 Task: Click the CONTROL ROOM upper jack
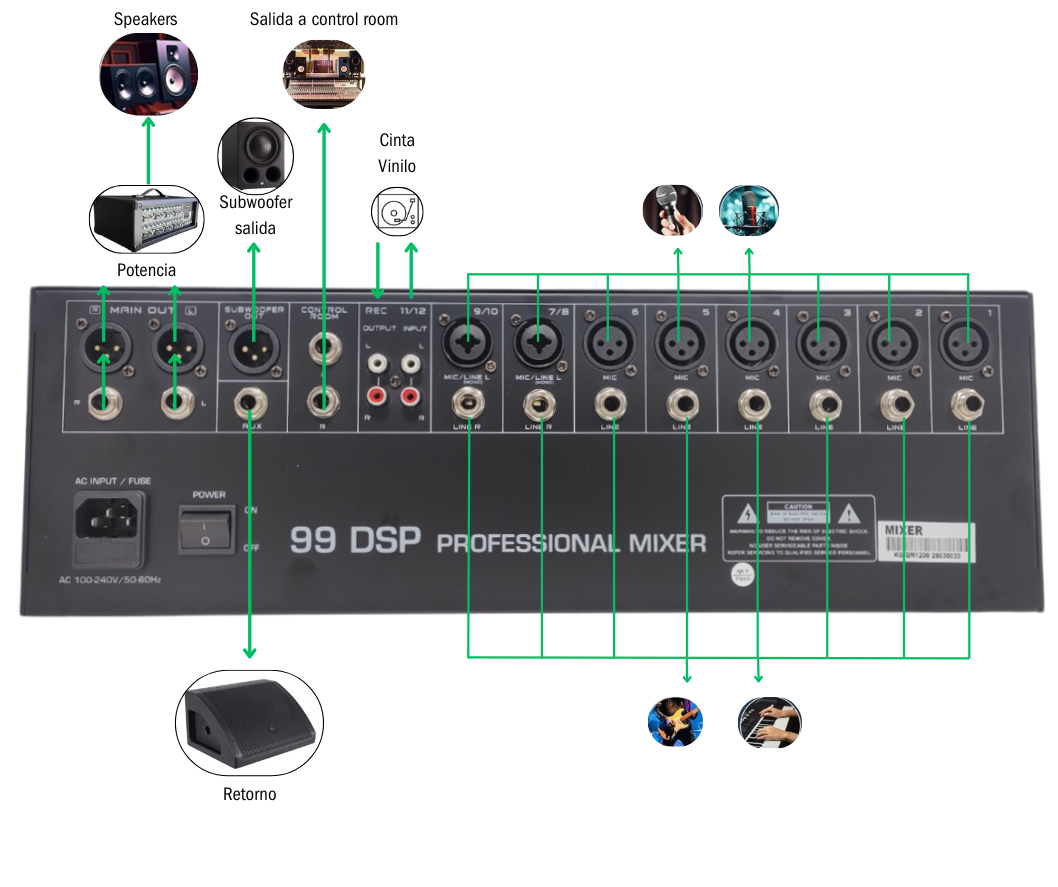324,349
